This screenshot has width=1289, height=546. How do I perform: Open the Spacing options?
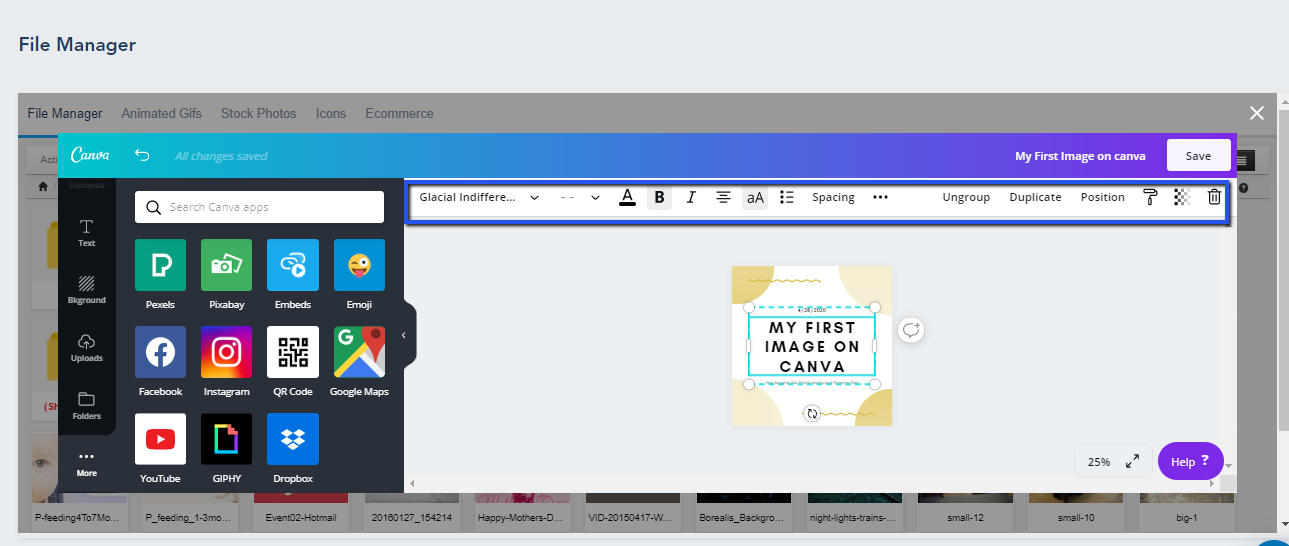[833, 197]
